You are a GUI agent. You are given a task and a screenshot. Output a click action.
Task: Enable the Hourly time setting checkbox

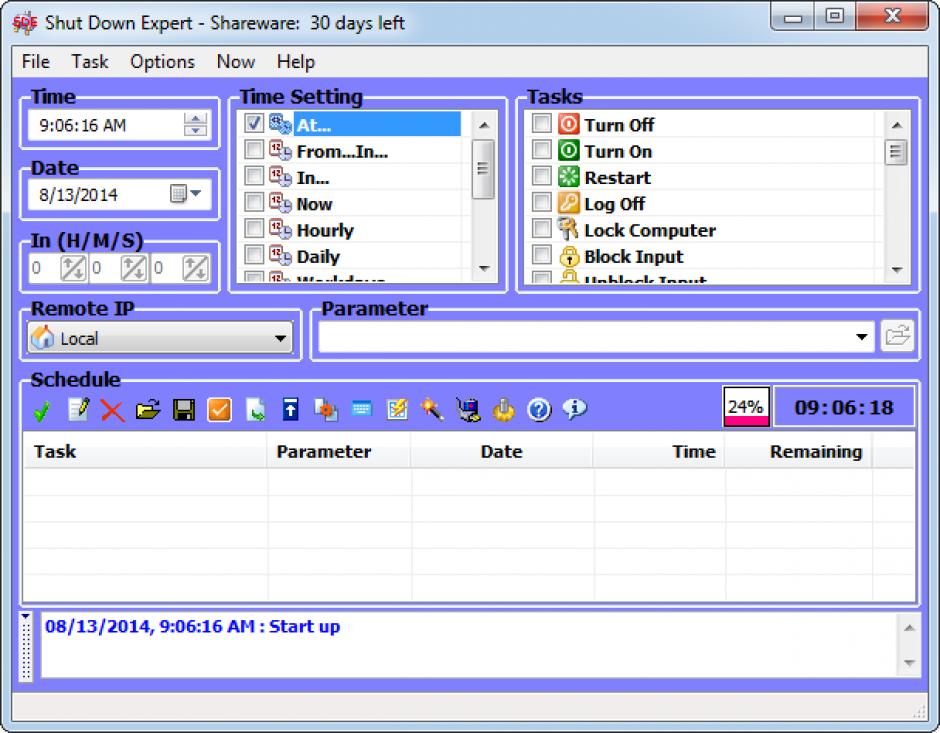click(254, 228)
